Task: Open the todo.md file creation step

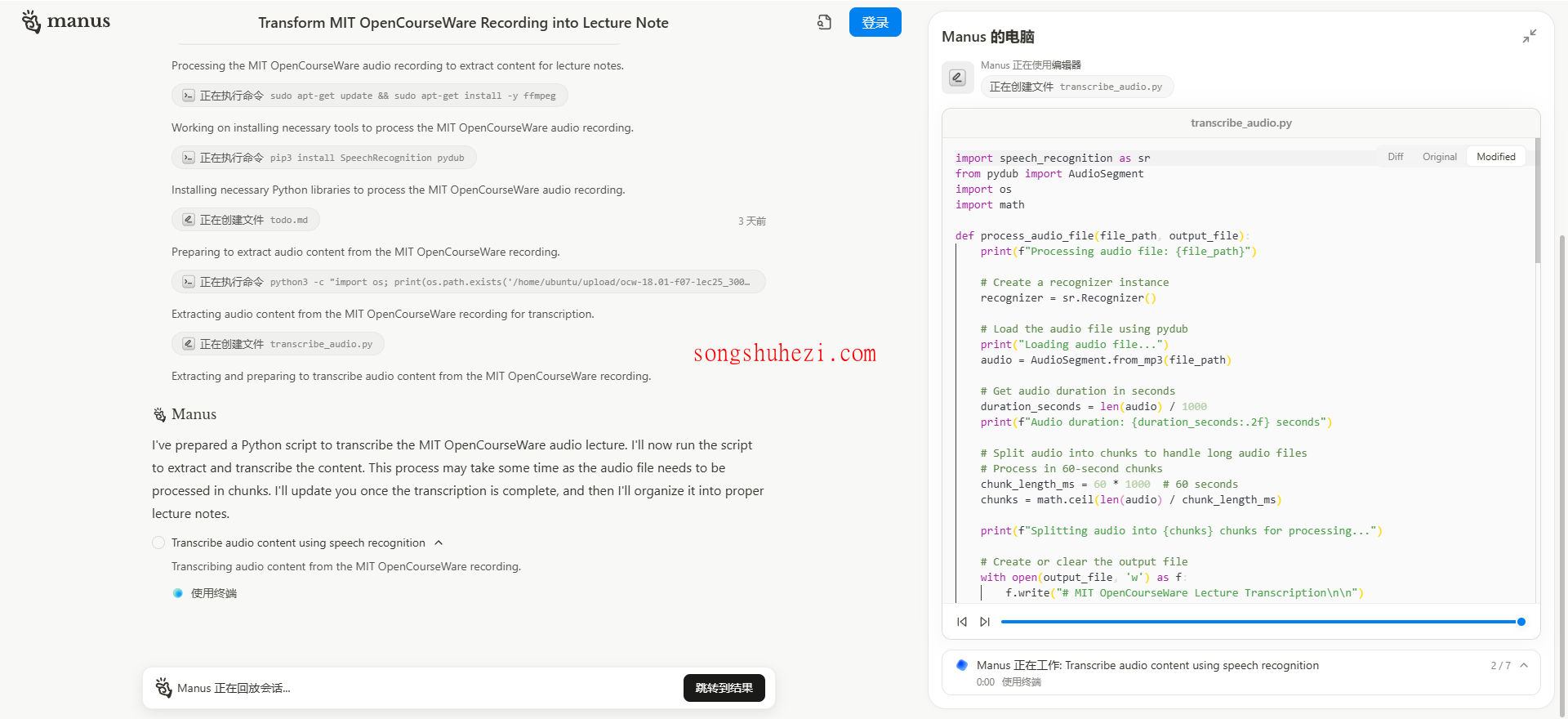Action: (245, 220)
